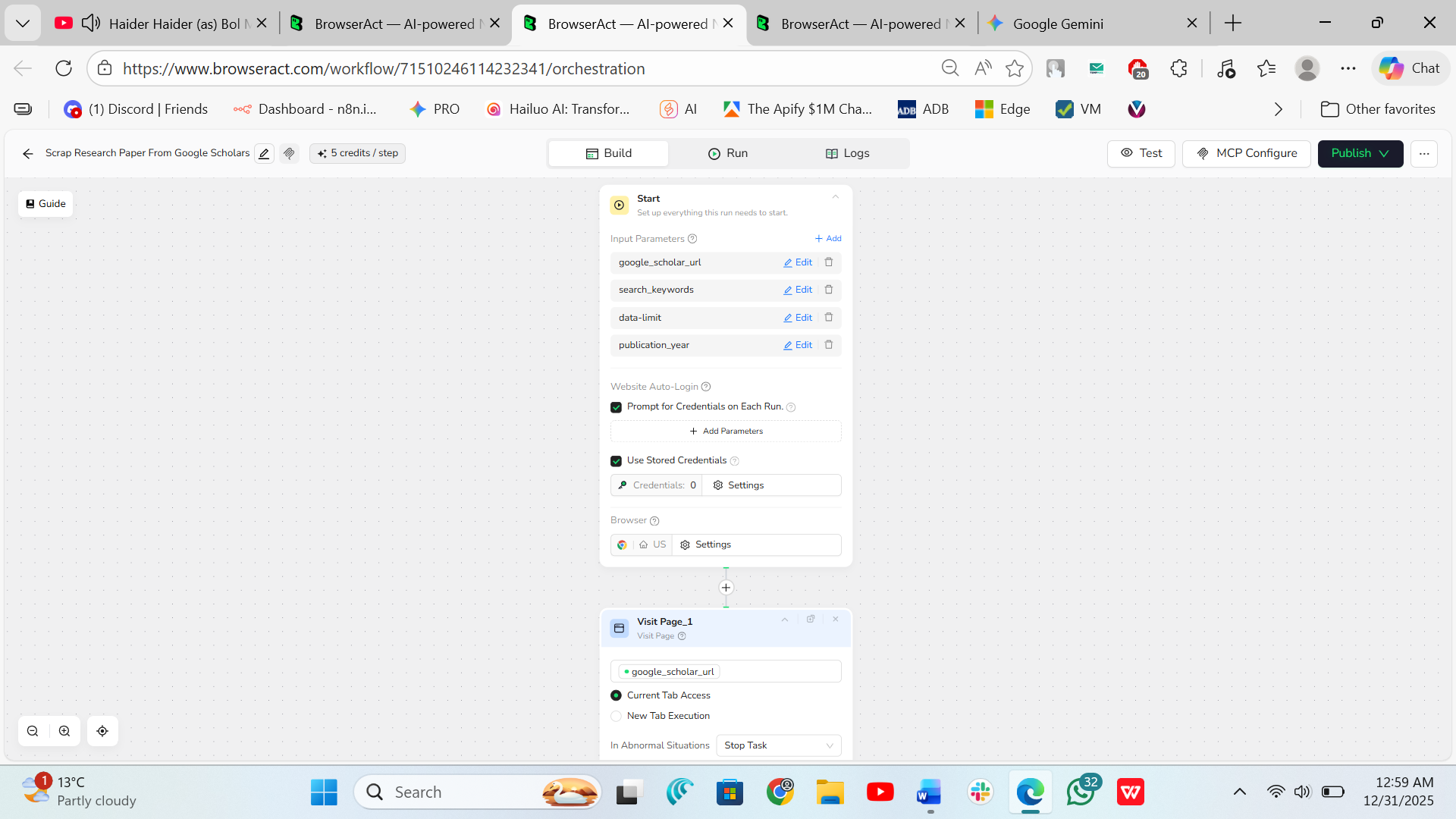The image size is (1456, 819).
Task: Toggle the Use Stored Credentials checkbox
Action: point(616,461)
